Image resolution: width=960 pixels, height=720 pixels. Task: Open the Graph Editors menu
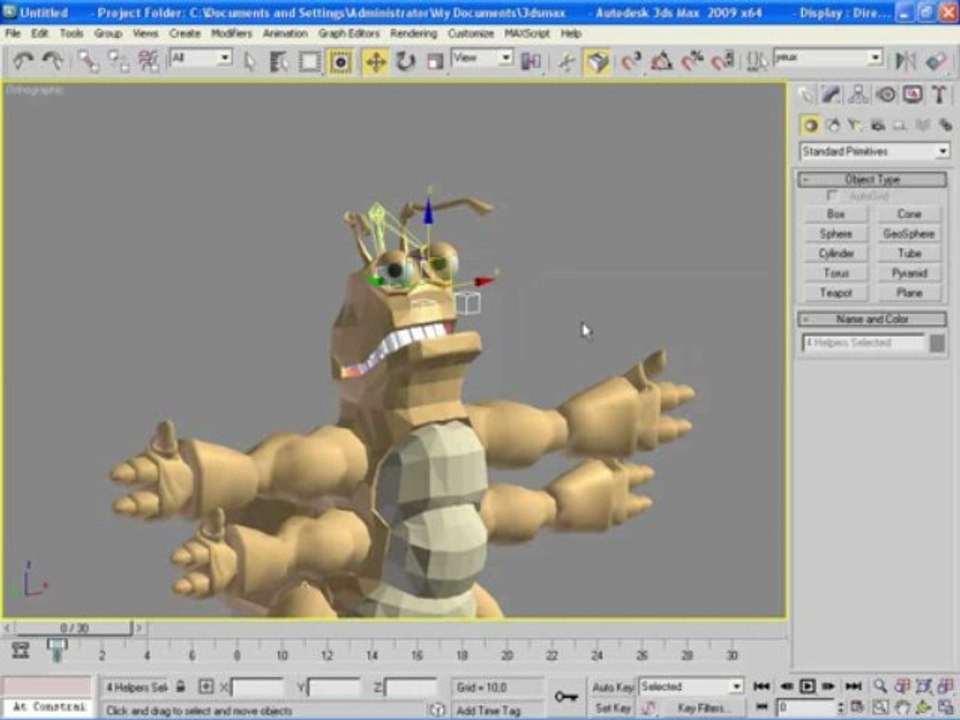tap(348, 33)
